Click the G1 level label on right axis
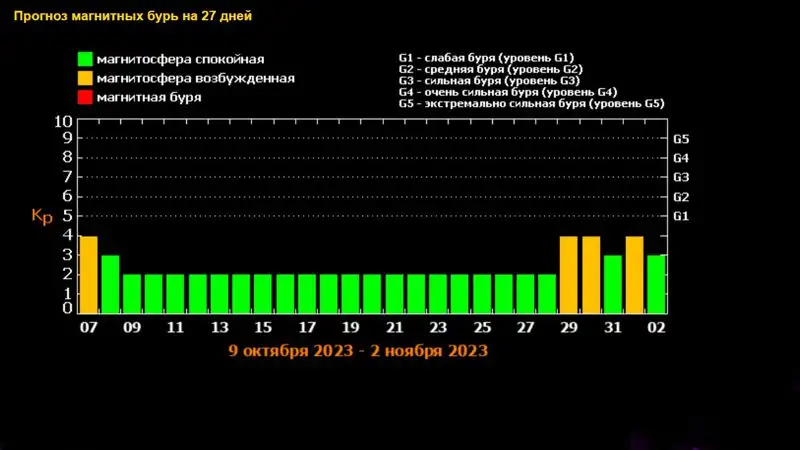Viewport: 800px width, 450px height. coord(681,216)
